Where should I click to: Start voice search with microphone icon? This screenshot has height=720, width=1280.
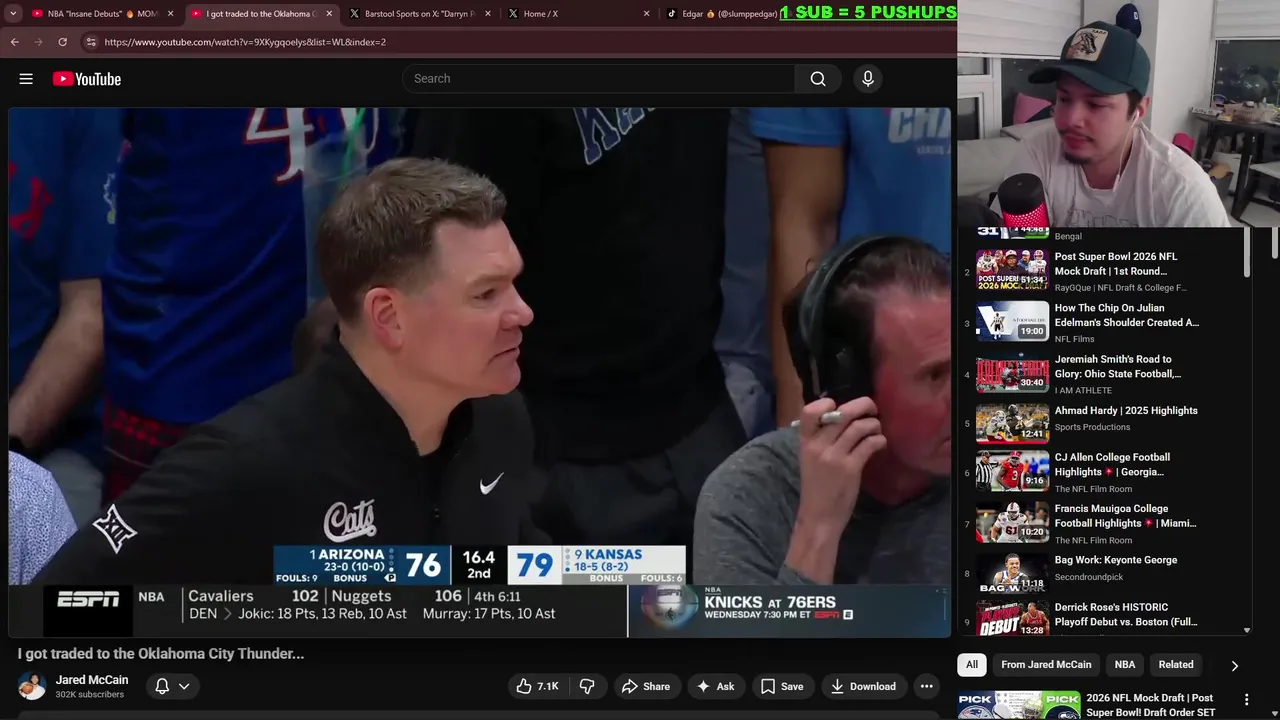(868, 79)
